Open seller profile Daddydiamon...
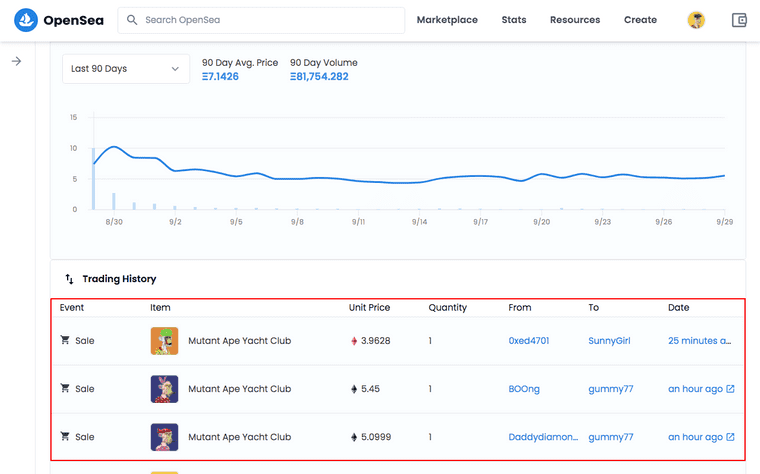 point(543,437)
